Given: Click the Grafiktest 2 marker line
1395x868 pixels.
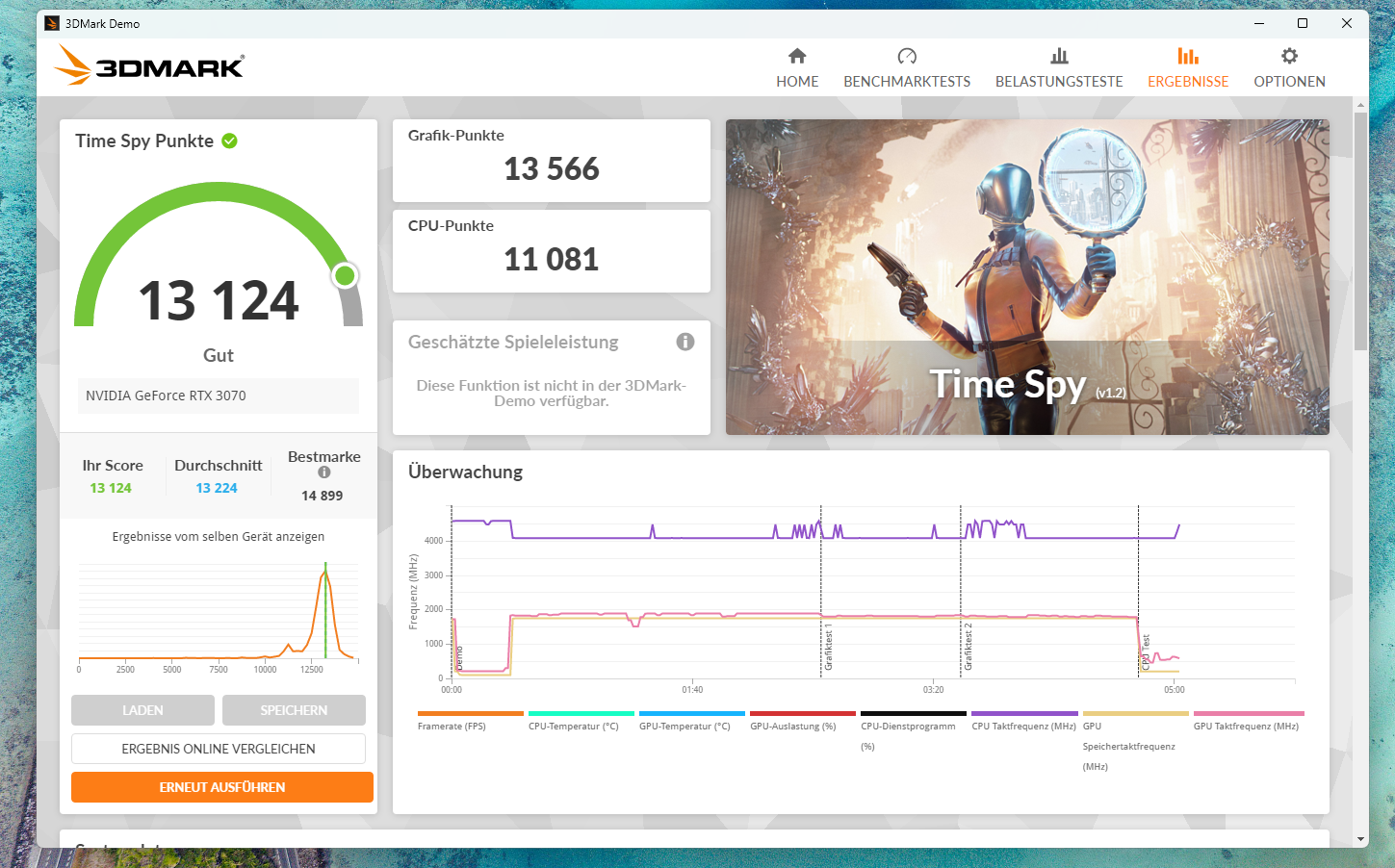Looking at the screenshot, I should coord(961,592).
